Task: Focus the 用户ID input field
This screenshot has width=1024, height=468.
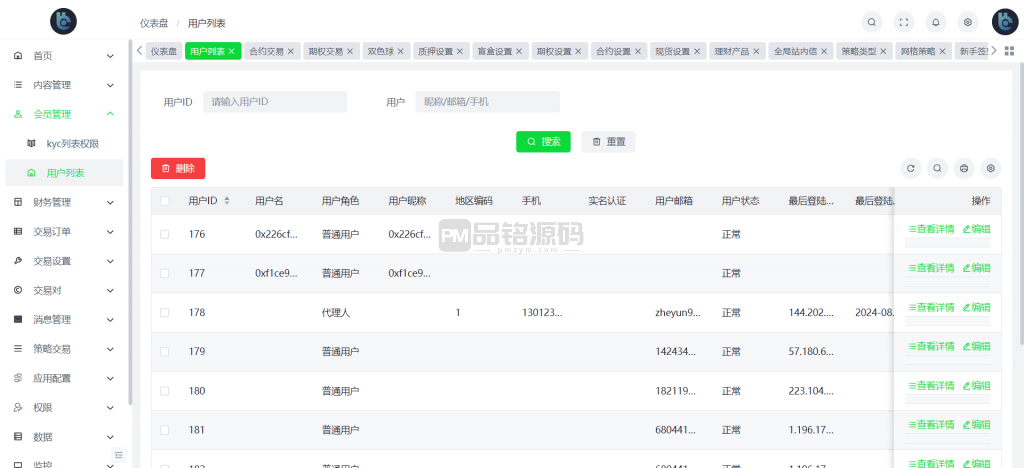Action: pyautogui.click(x=275, y=102)
